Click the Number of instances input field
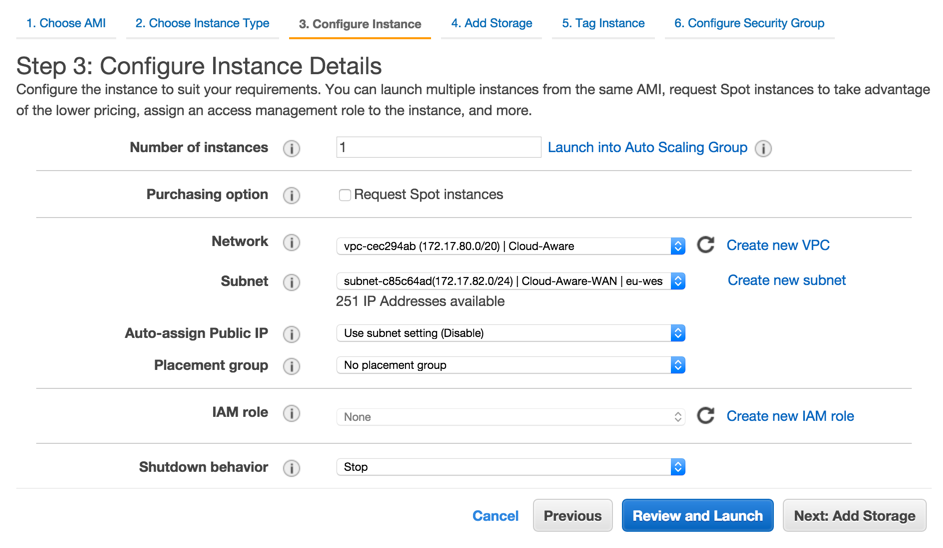 pos(438,148)
